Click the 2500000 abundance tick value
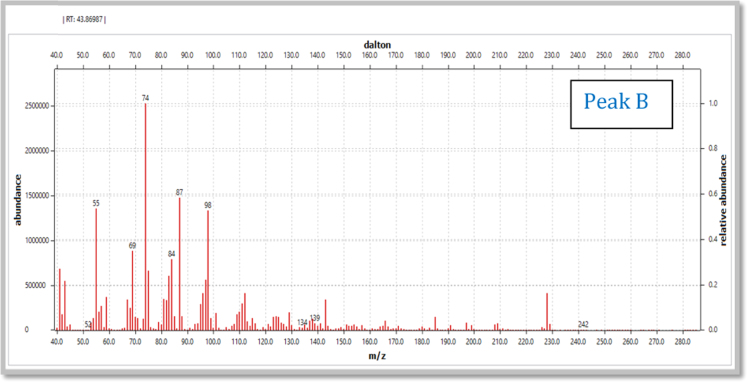 [38, 105]
